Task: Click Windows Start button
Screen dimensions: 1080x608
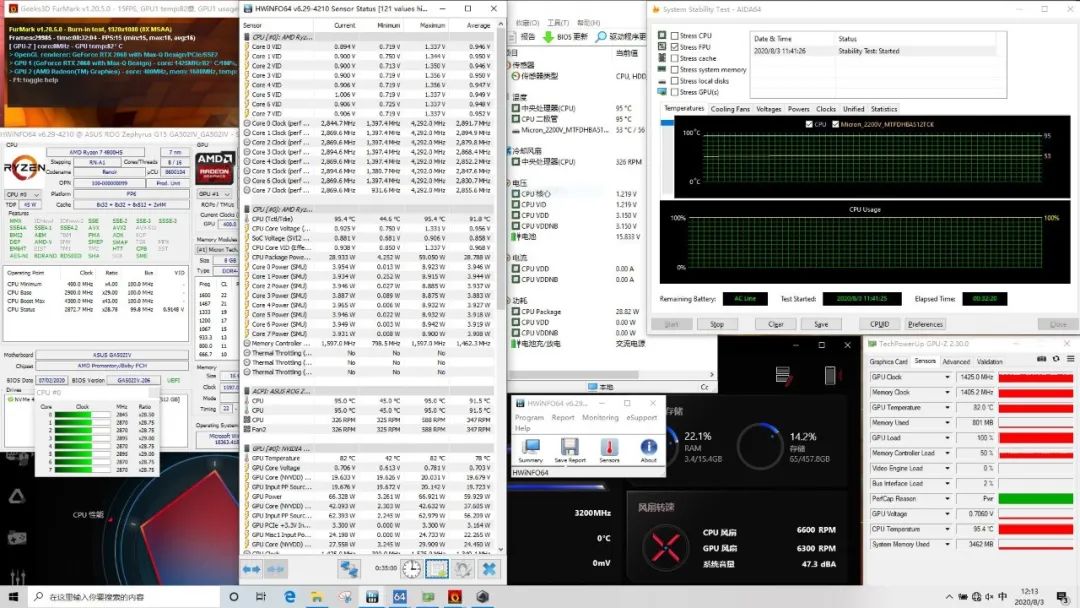Action: [13, 596]
